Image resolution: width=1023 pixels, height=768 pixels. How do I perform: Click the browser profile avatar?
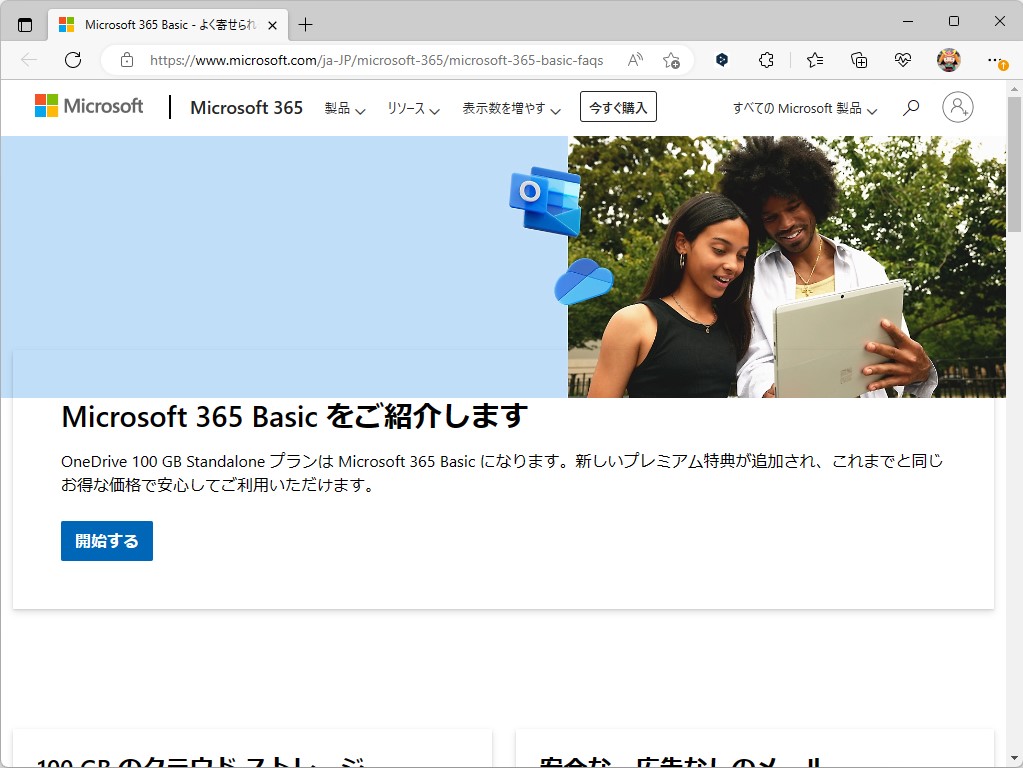tap(946, 60)
